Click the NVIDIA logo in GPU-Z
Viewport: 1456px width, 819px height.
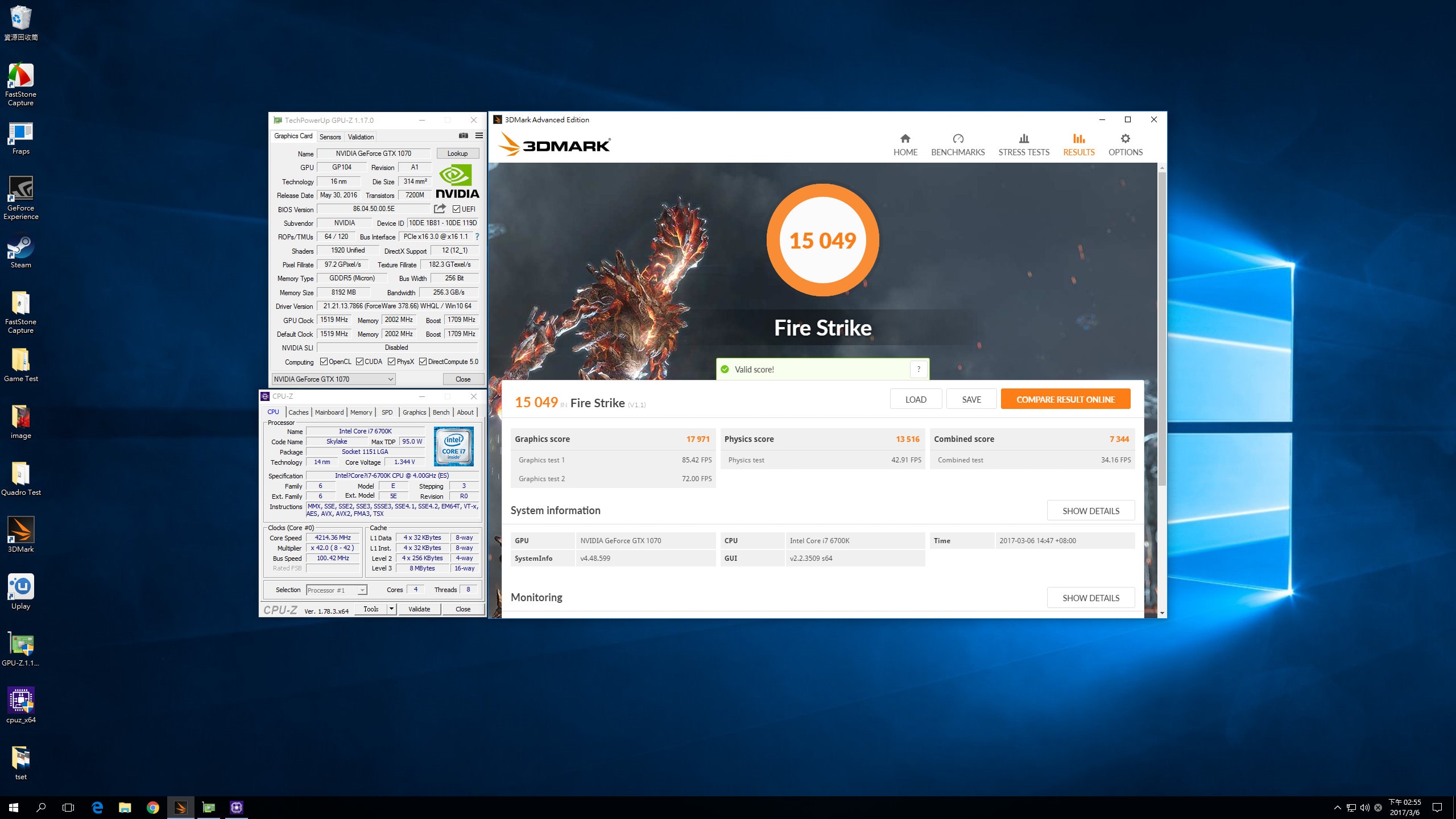point(457,181)
